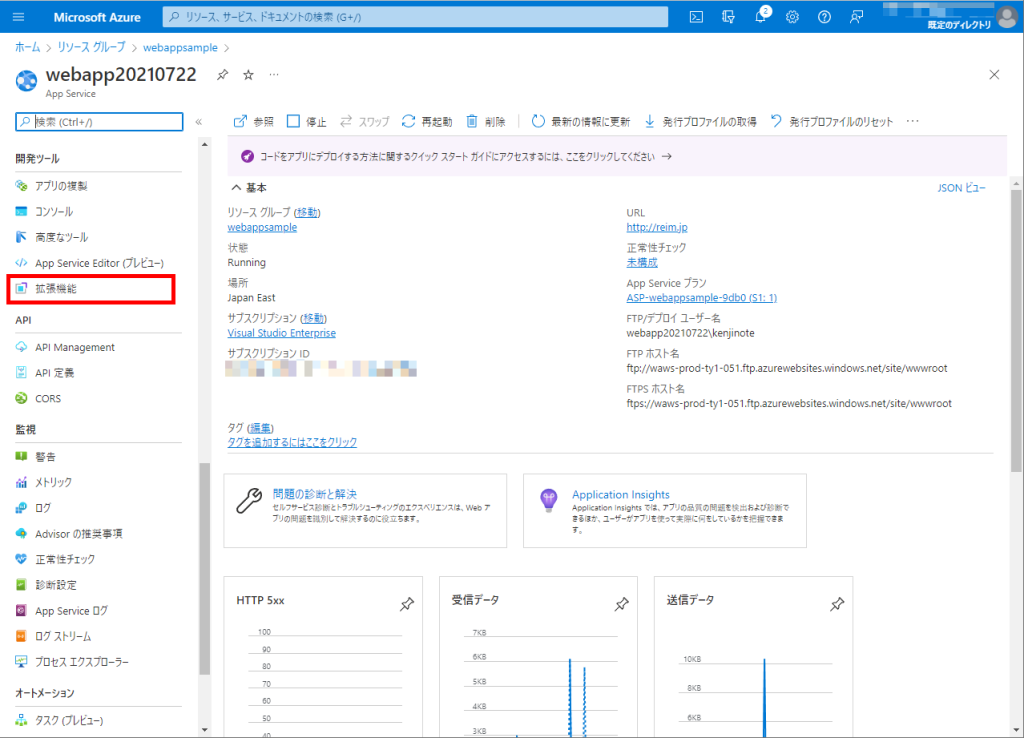Open the Azure portal hamburger menu
The height and width of the screenshot is (738, 1024).
coord(18,17)
